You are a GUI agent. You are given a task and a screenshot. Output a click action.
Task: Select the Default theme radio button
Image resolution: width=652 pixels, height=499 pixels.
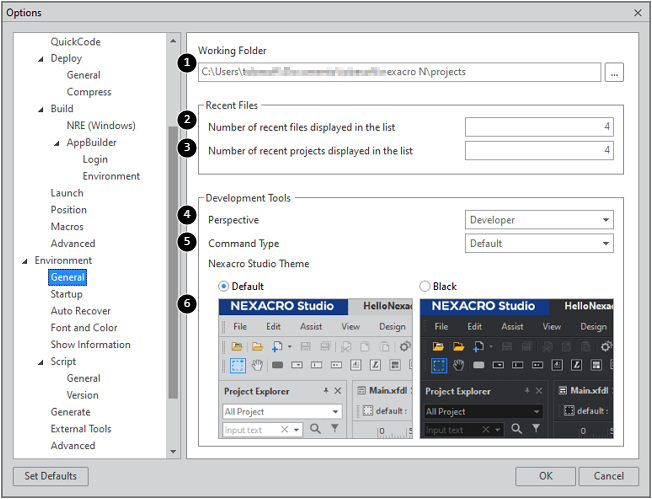pos(224,286)
